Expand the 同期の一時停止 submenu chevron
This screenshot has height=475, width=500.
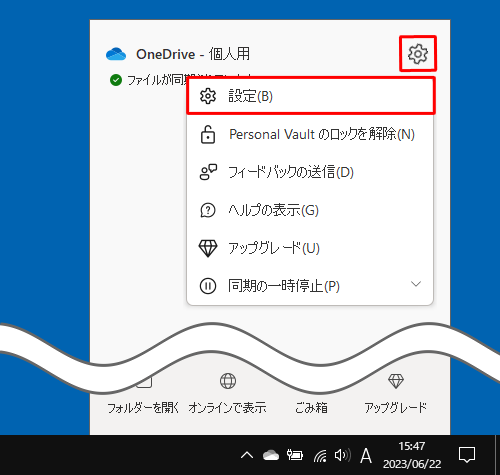click(x=416, y=284)
